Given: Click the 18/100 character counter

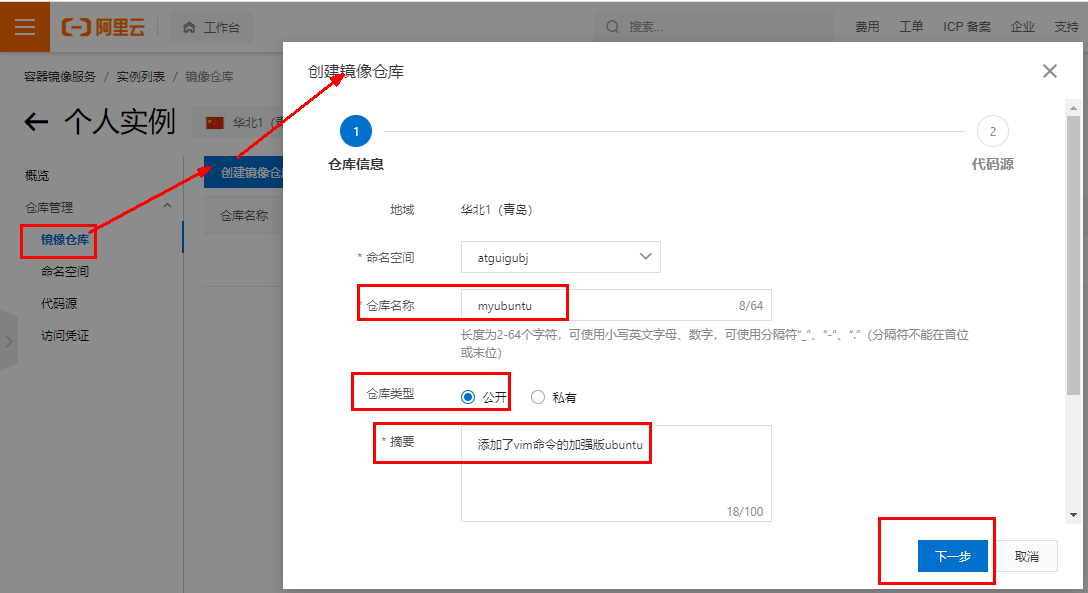Looking at the screenshot, I should tap(745, 511).
